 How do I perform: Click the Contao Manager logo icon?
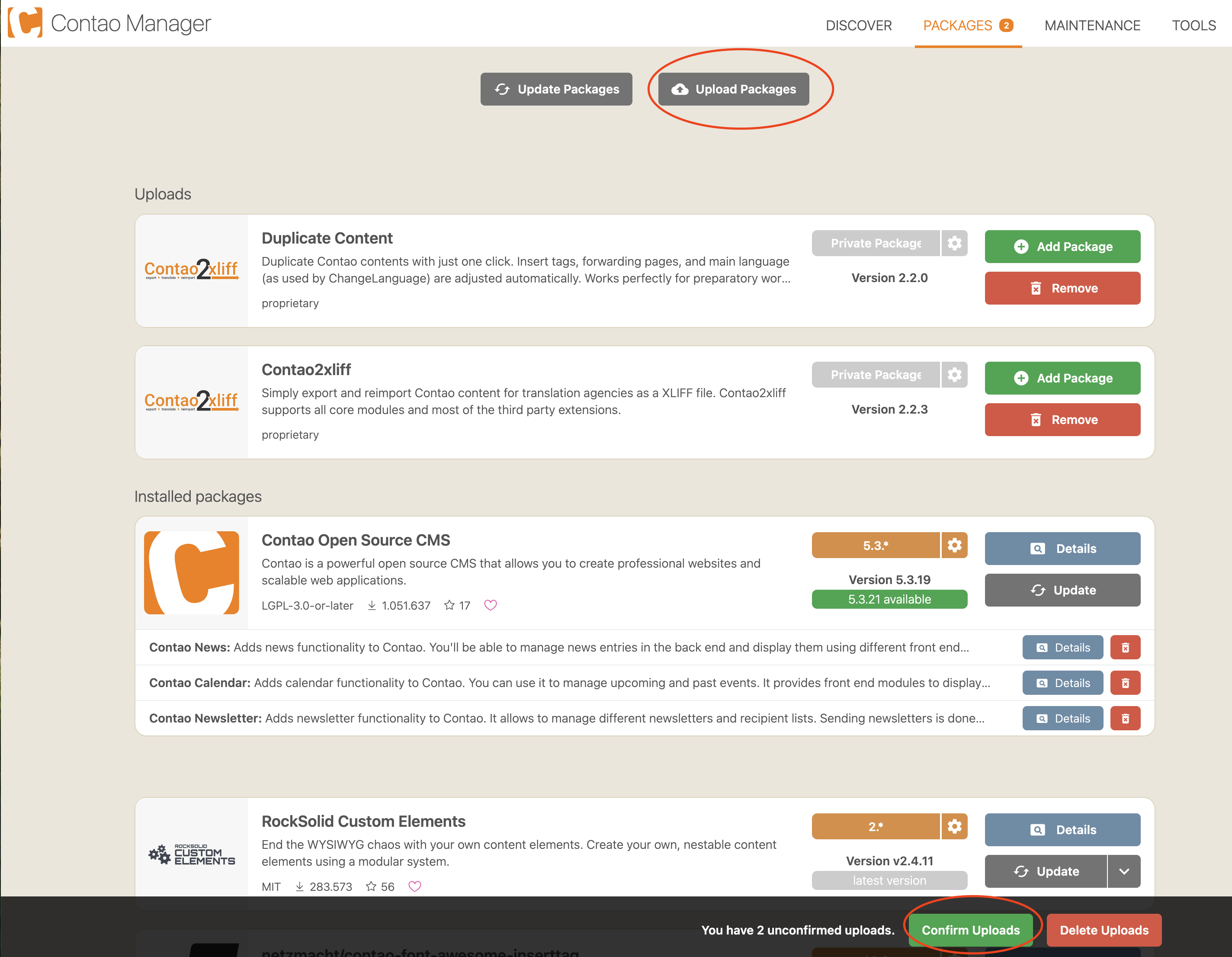click(x=25, y=22)
